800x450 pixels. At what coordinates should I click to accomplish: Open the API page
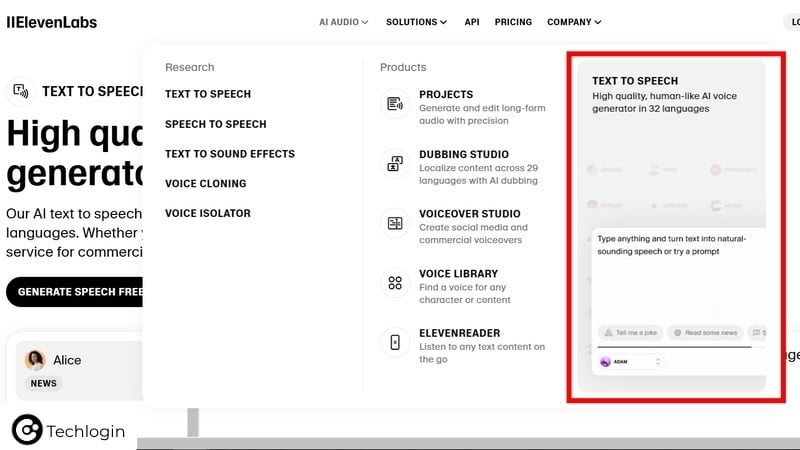point(472,22)
